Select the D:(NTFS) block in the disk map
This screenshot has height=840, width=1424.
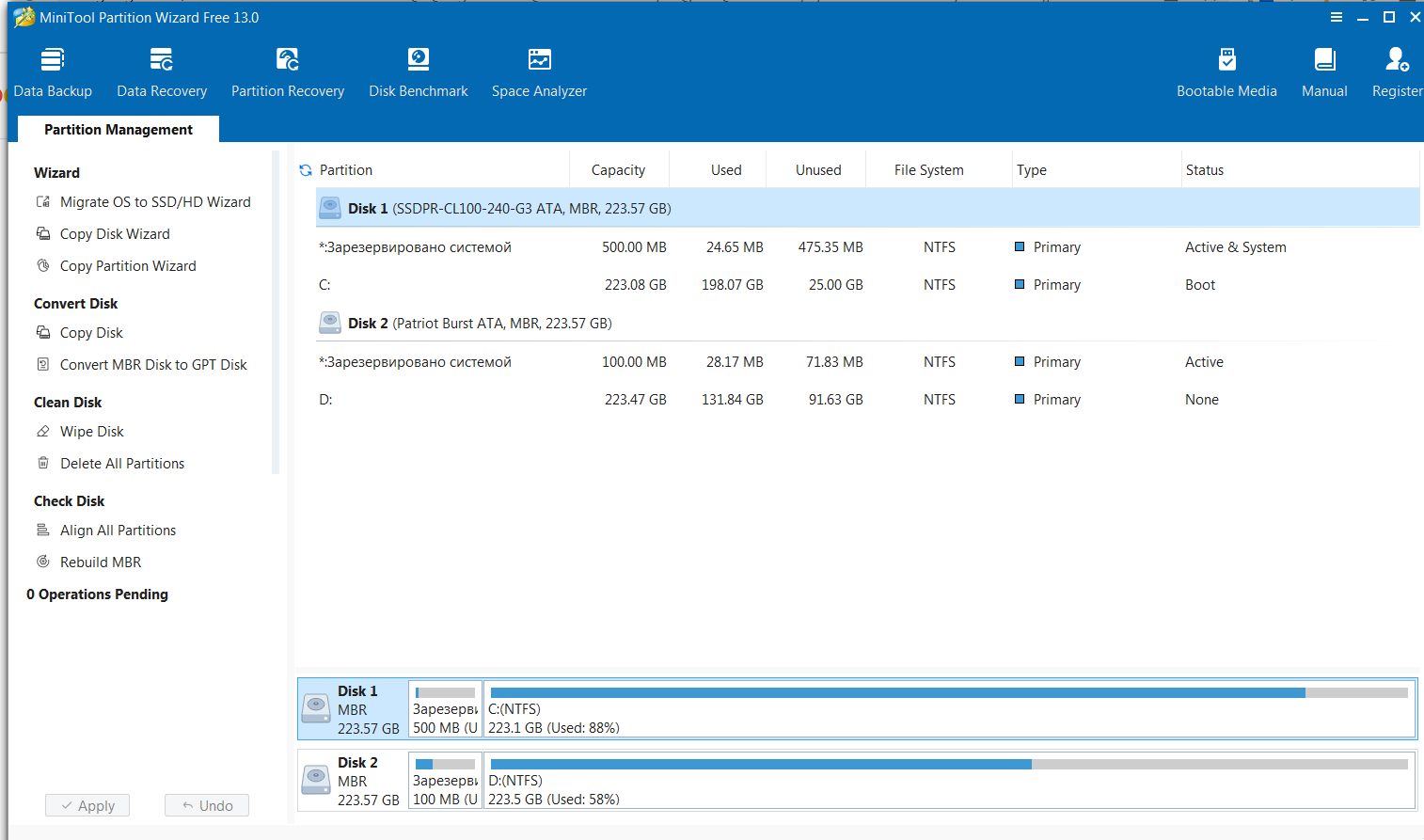pos(948,781)
